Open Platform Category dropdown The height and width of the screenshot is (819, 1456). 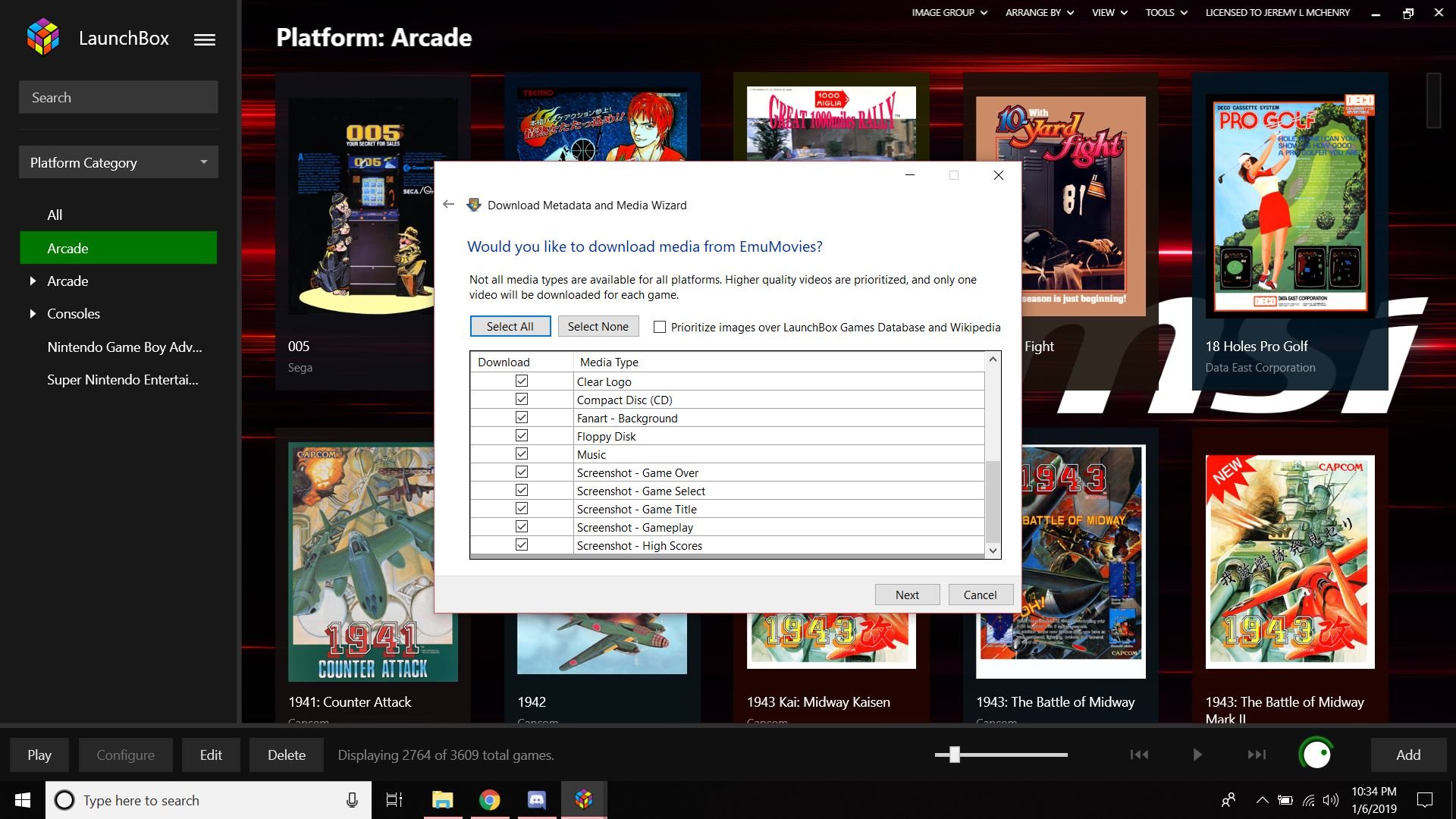click(118, 162)
